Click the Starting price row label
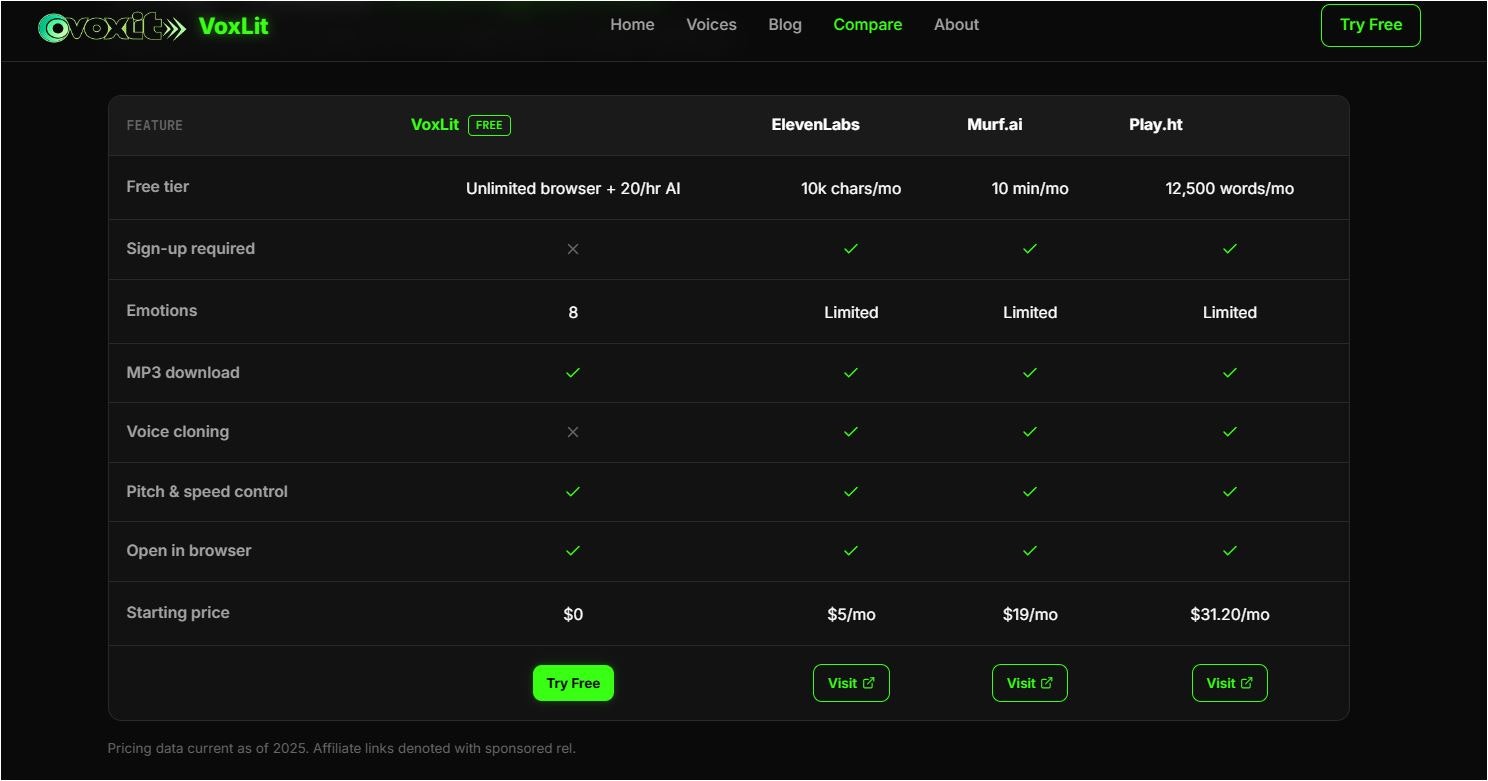1488x781 pixels. pyautogui.click(x=178, y=612)
